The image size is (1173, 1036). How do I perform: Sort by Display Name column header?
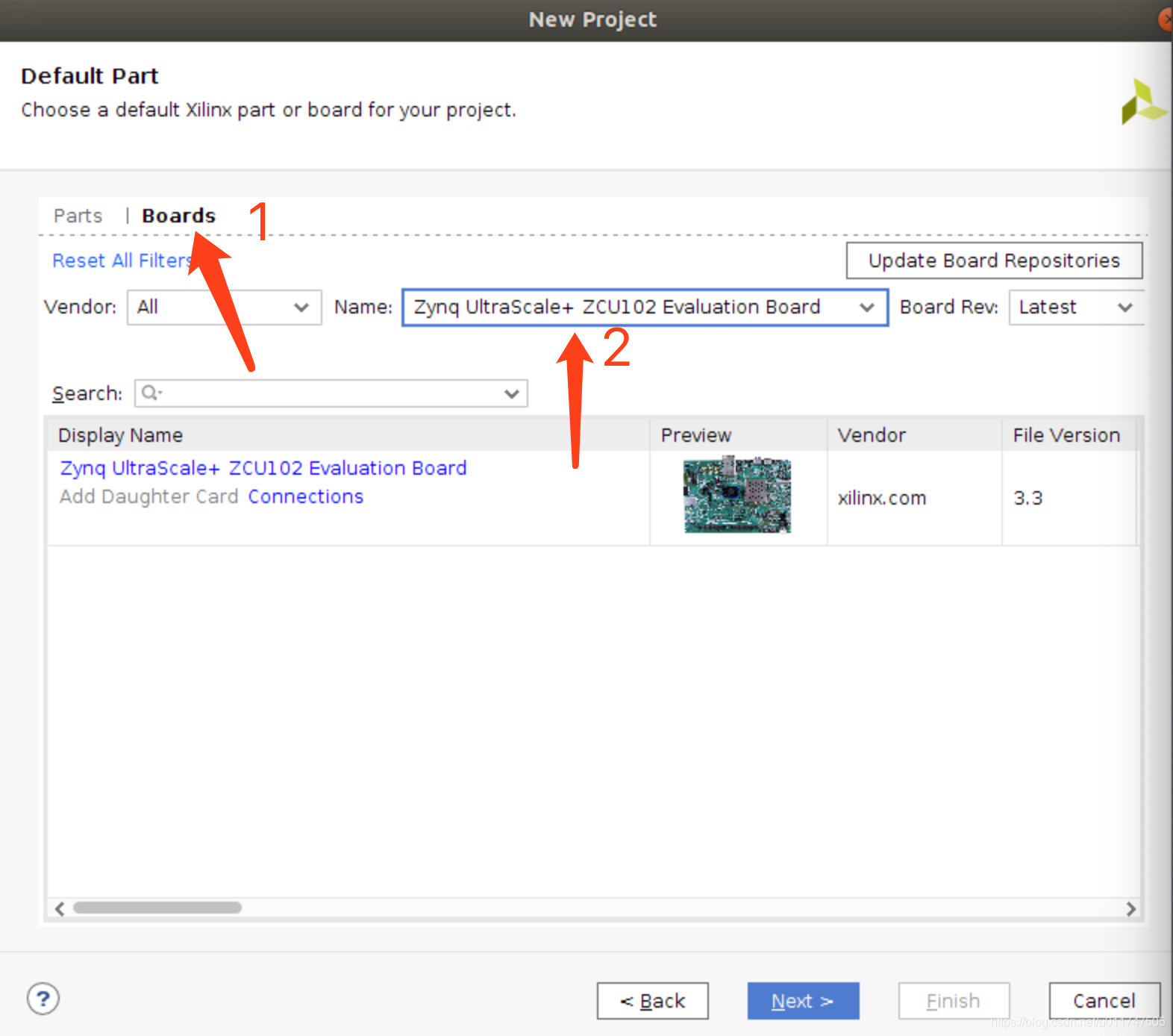click(x=348, y=435)
